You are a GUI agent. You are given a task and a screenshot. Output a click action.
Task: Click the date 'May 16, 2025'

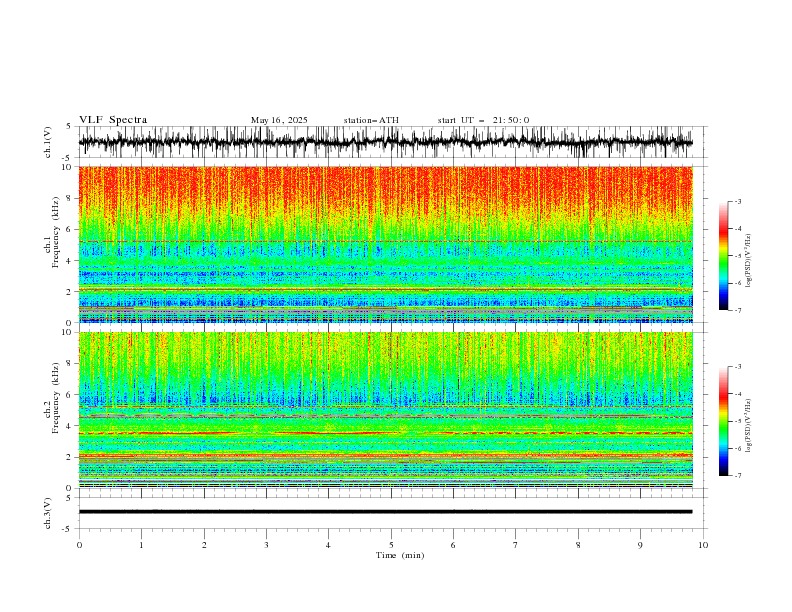click(279, 120)
